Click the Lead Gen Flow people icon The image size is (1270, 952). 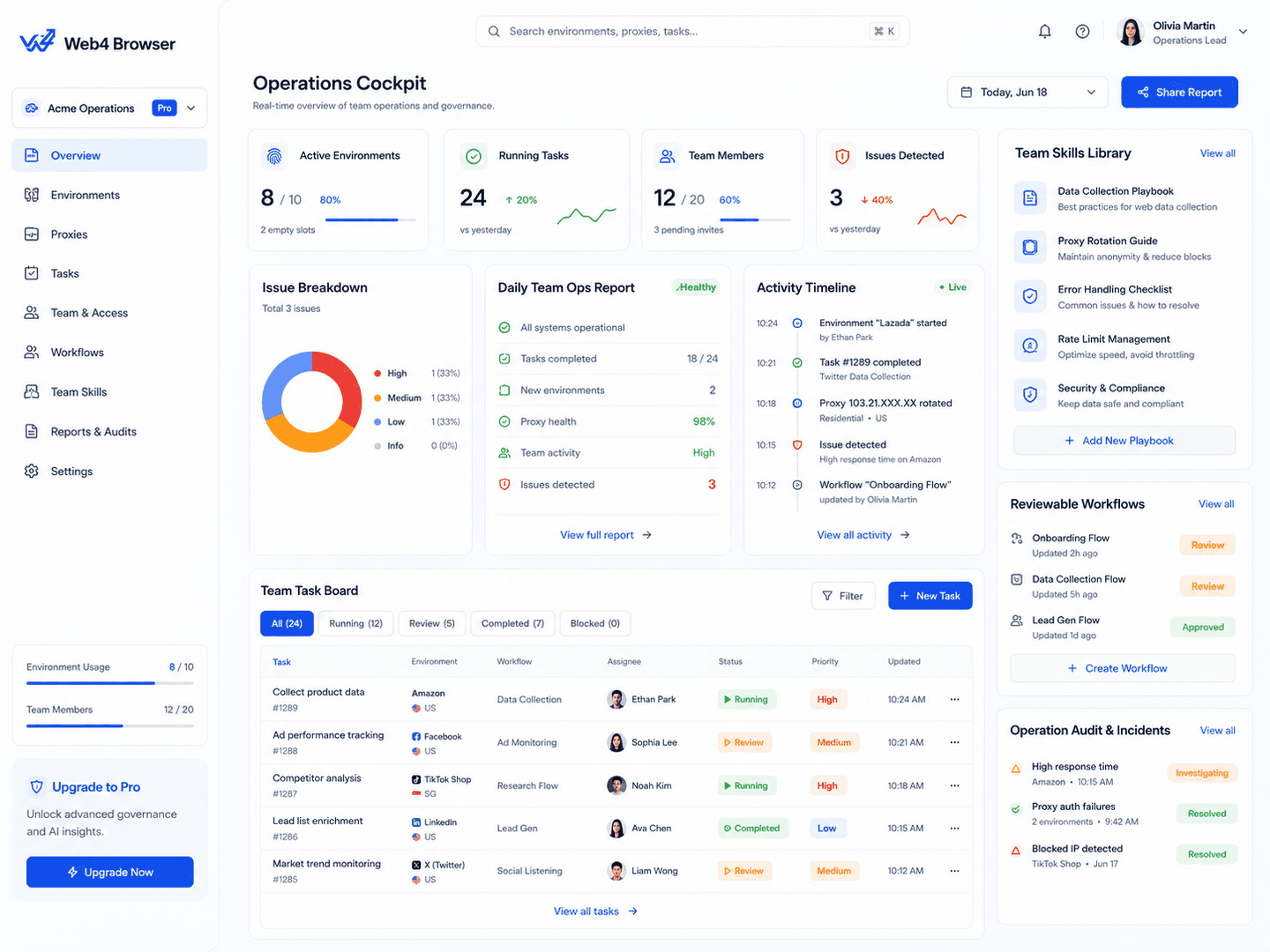(1017, 621)
